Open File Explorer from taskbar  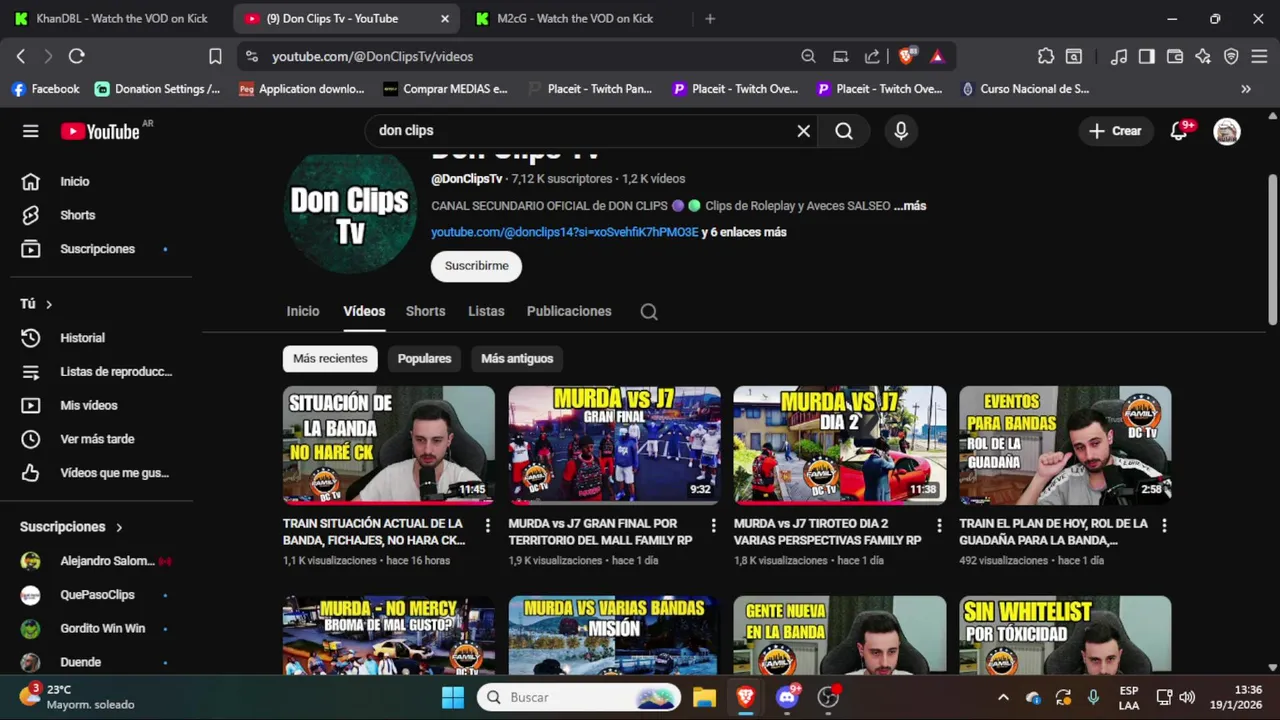(x=705, y=697)
